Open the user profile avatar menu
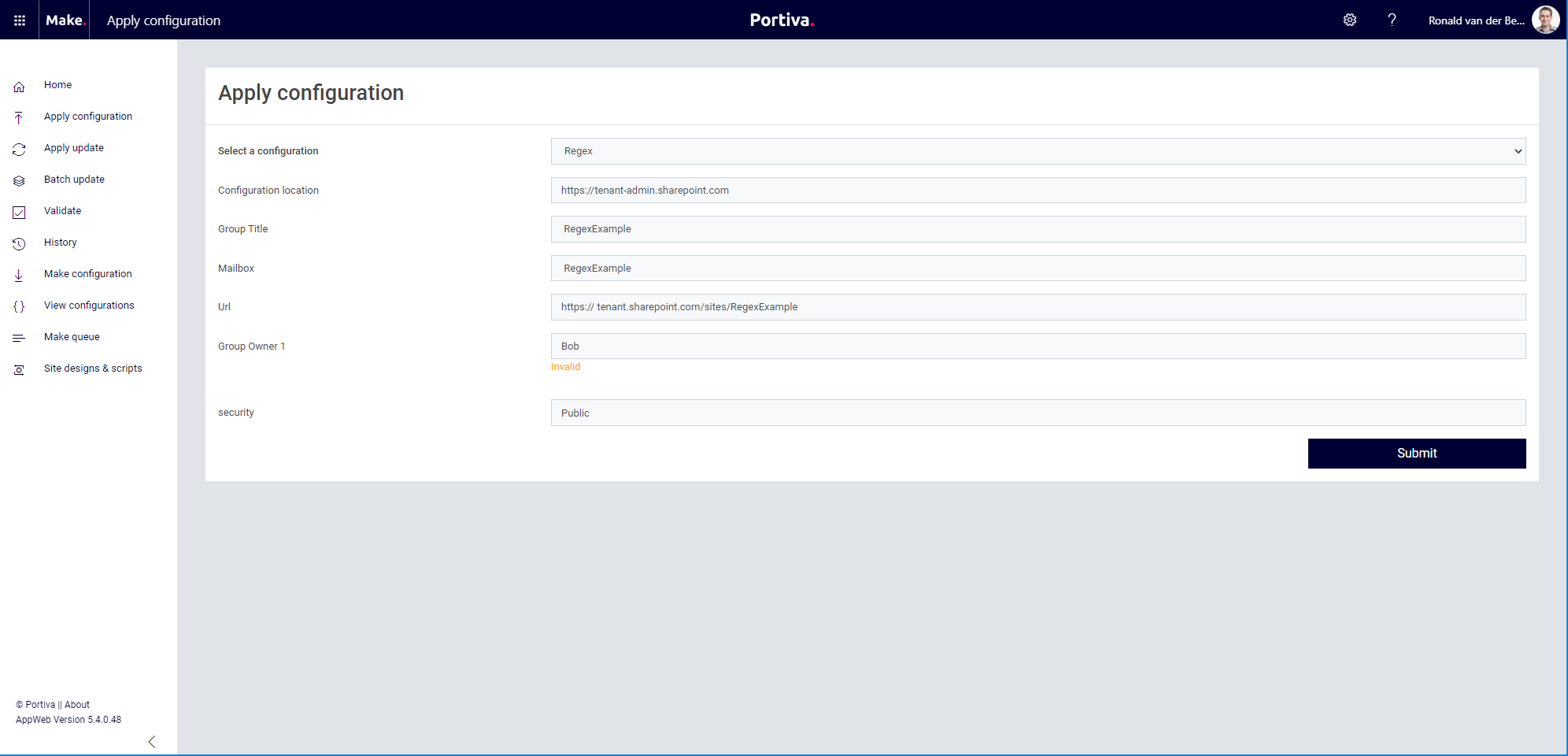 (x=1545, y=20)
